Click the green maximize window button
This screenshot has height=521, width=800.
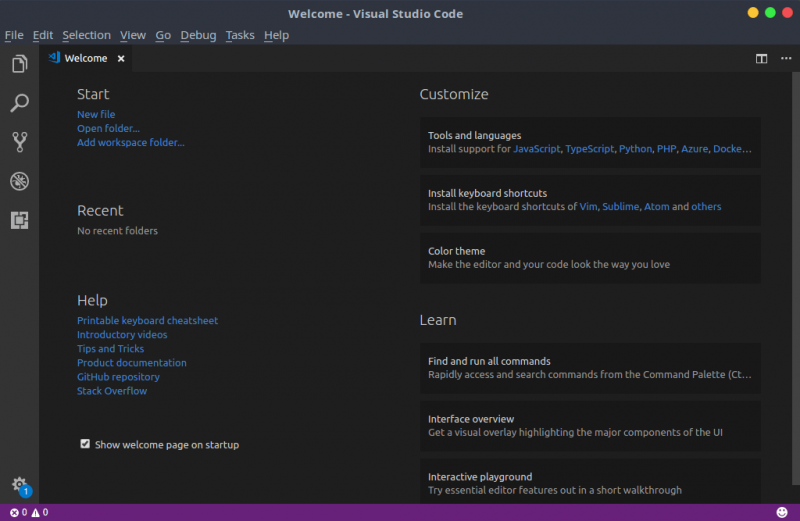(x=770, y=13)
